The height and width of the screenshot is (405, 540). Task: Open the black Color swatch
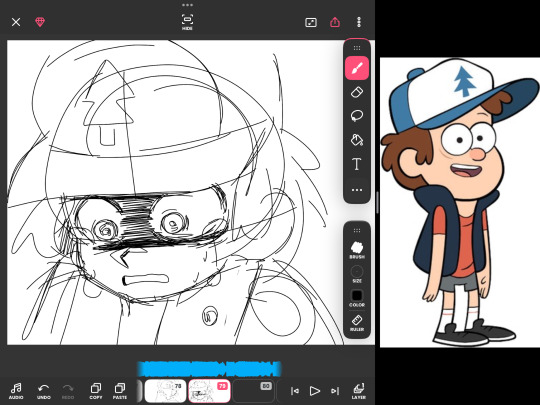coord(357,298)
